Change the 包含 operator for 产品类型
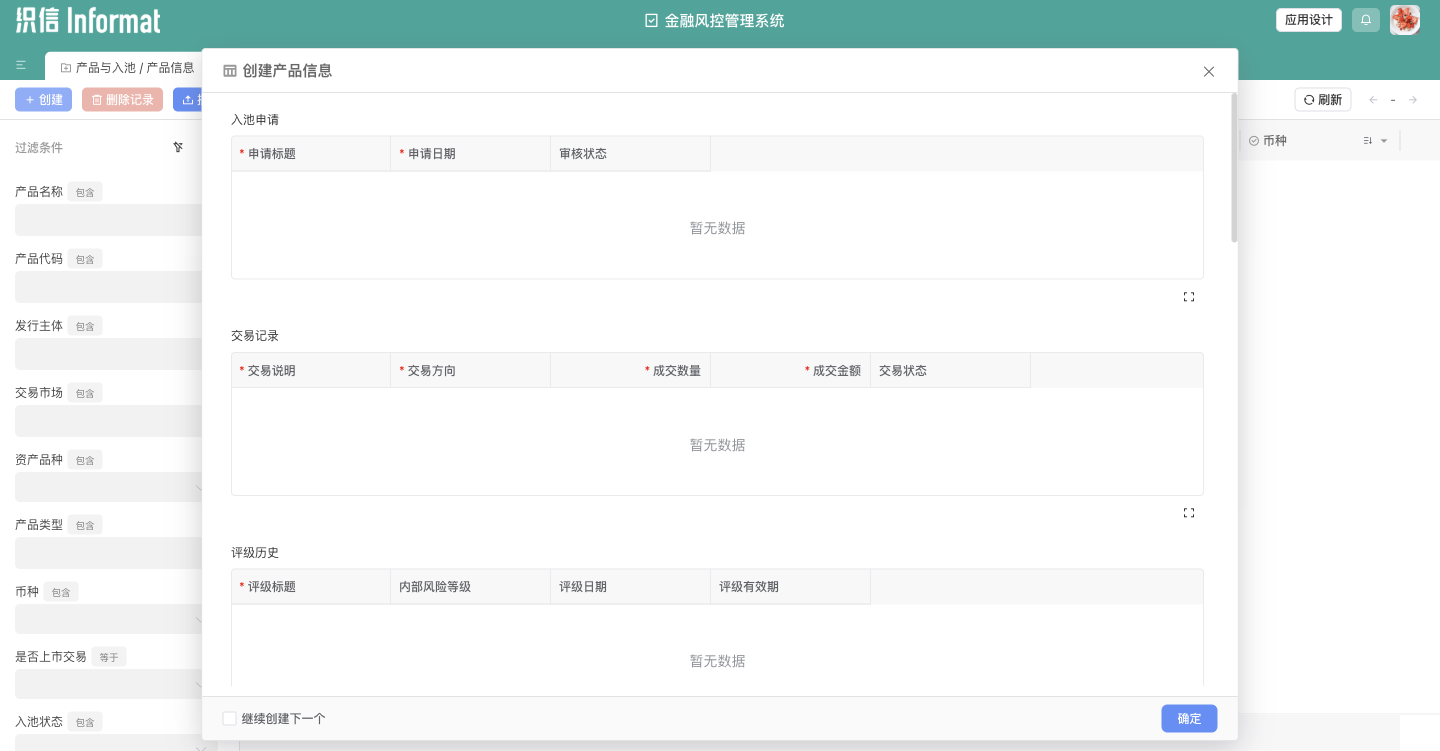The image size is (1440, 751). (85, 525)
